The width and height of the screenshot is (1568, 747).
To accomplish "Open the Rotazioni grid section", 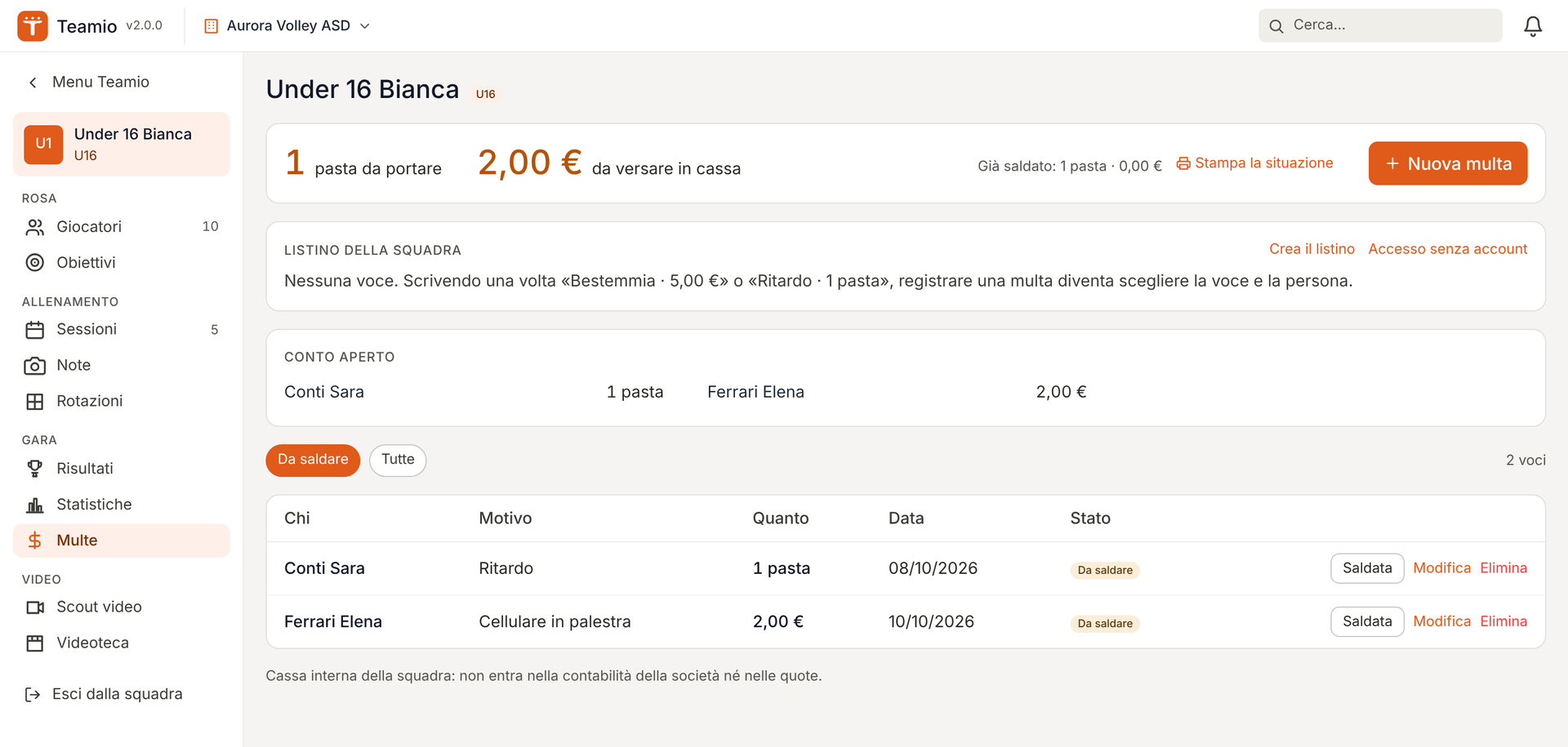I will tap(121, 402).
